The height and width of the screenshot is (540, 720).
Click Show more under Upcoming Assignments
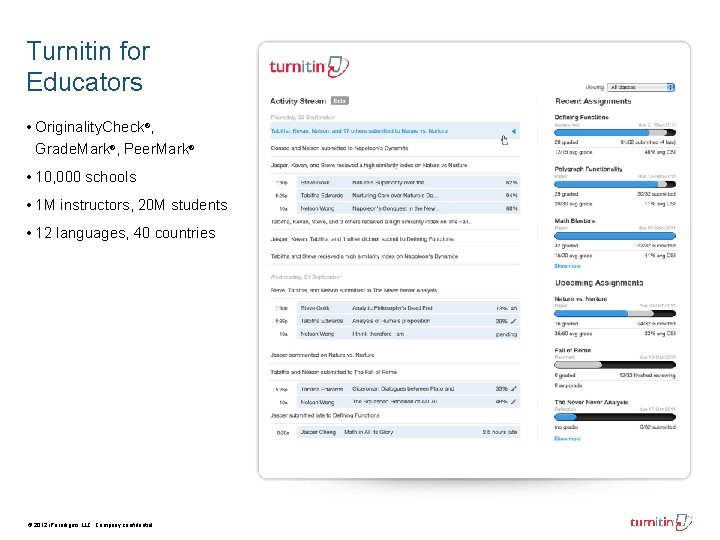tap(567, 439)
